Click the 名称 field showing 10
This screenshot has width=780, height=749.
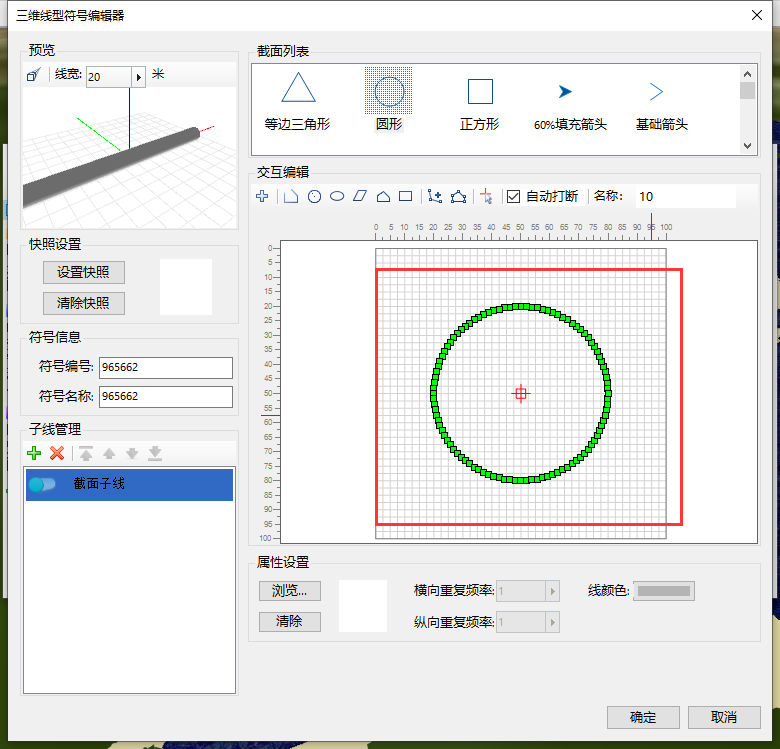point(685,196)
